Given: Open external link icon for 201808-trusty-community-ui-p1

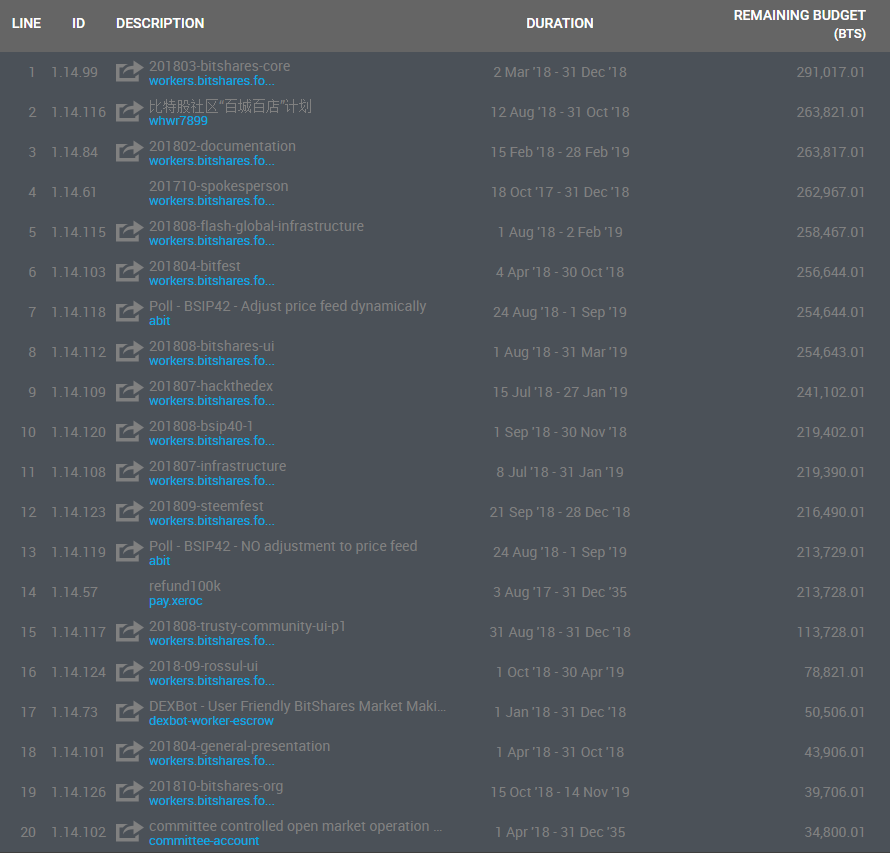Looking at the screenshot, I should pyautogui.click(x=129, y=632).
